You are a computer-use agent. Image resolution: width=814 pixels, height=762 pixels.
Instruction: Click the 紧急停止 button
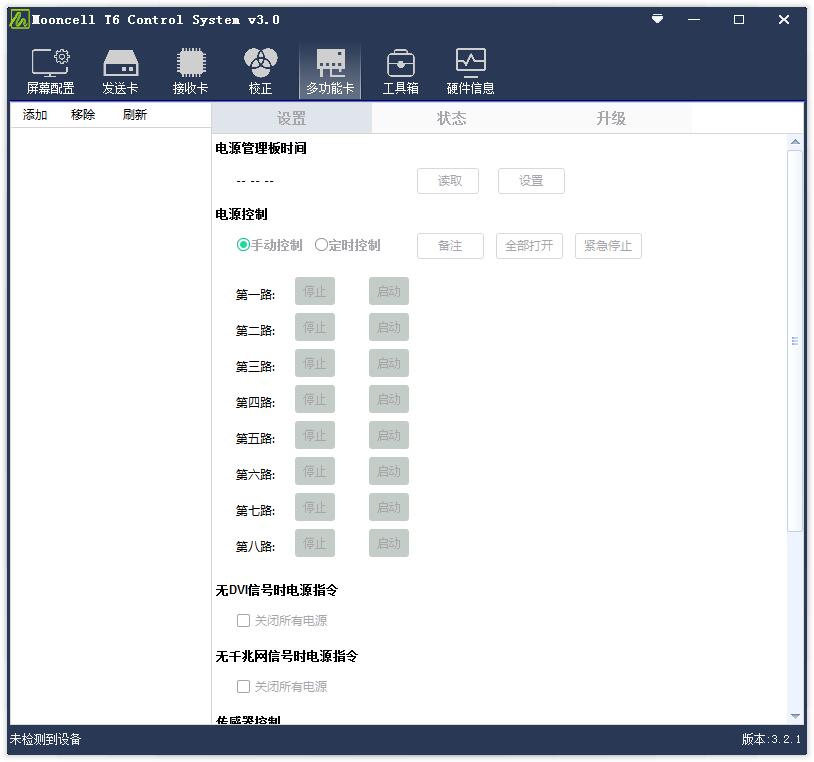(x=608, y=246)
